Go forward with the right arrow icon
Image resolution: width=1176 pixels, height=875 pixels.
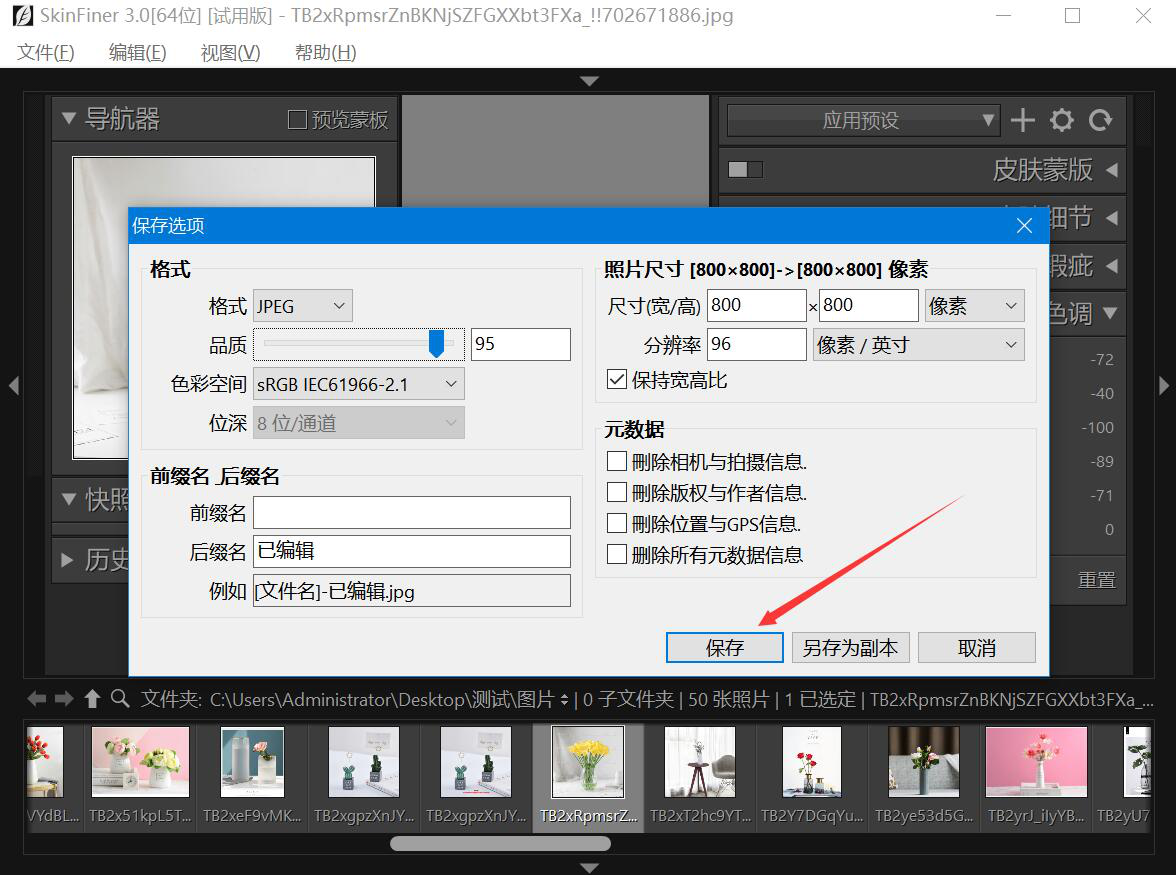click(64, 699)
